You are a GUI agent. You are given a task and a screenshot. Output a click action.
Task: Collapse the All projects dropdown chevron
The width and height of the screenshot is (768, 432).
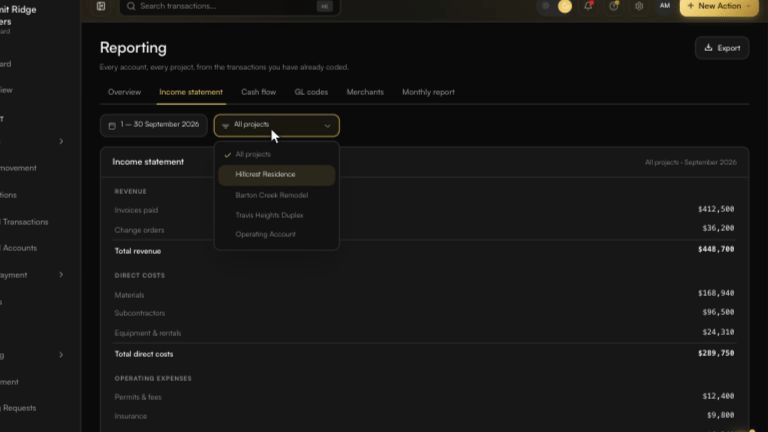[x=327, y=126]
